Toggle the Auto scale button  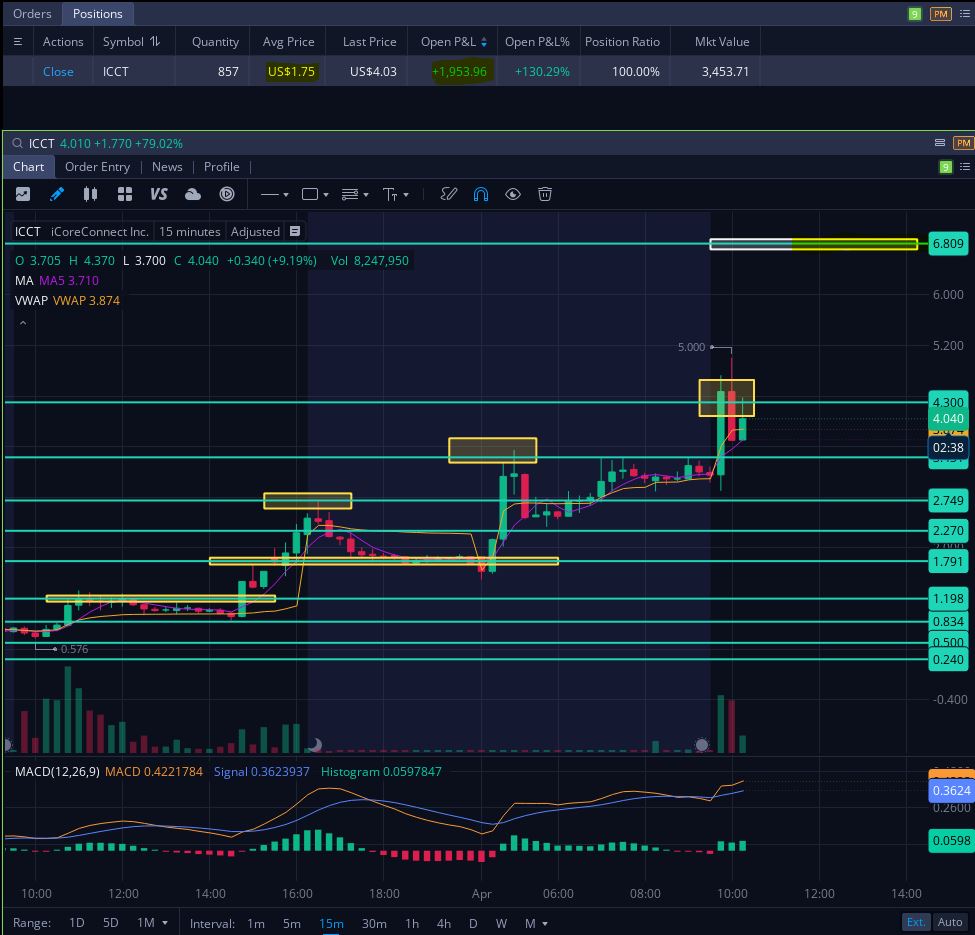coord(950,922)
